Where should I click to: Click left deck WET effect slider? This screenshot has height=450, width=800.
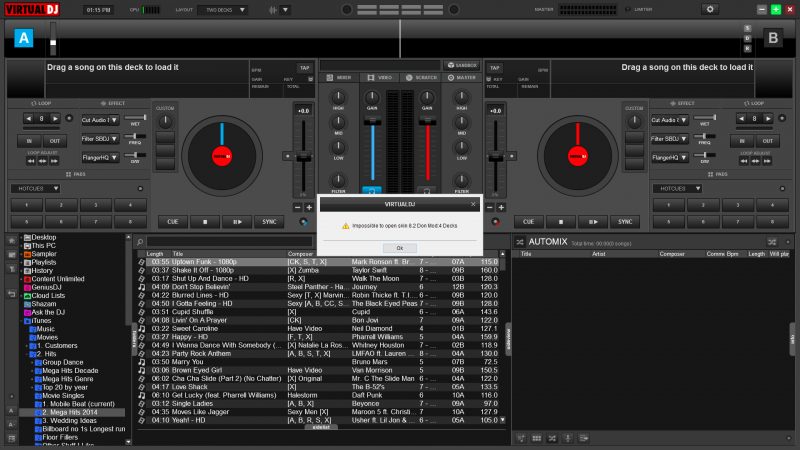[x=136, y=118]
